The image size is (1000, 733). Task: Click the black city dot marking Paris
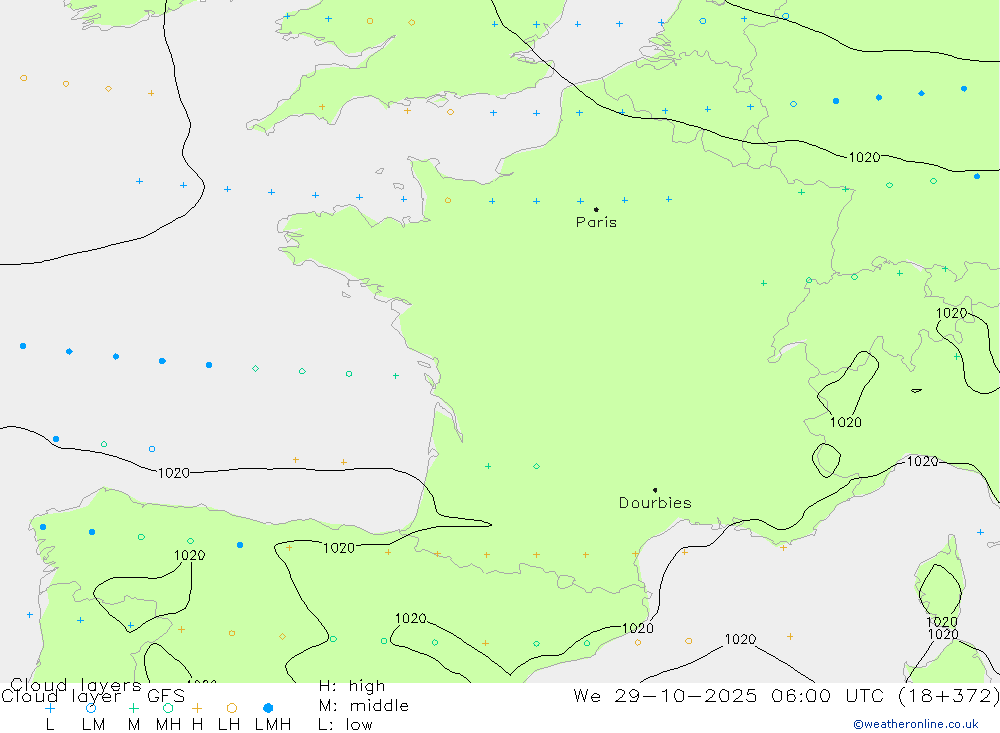pyautogui.click(x=596, y=209)
